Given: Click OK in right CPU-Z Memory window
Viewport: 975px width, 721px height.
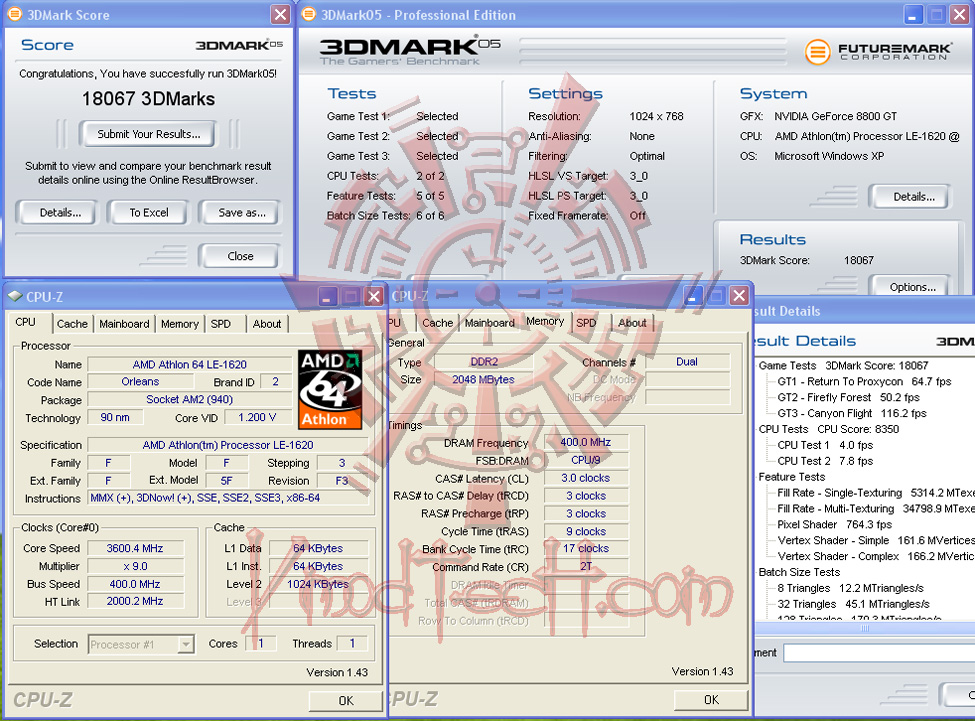Looking at the screenshot, I should click(711, 699).
